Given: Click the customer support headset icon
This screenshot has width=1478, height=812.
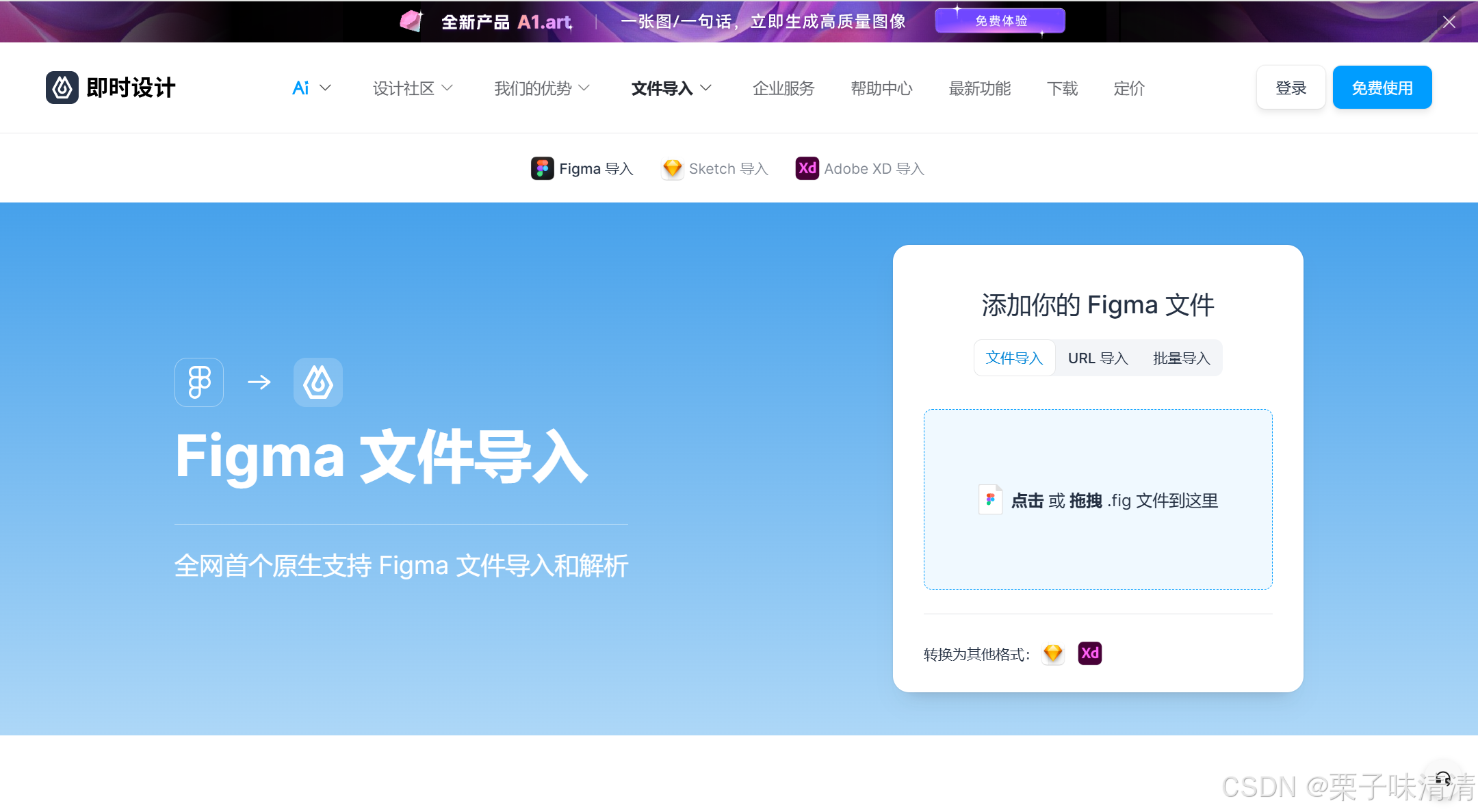Looking at the screenshot, I should (1442, 778).
